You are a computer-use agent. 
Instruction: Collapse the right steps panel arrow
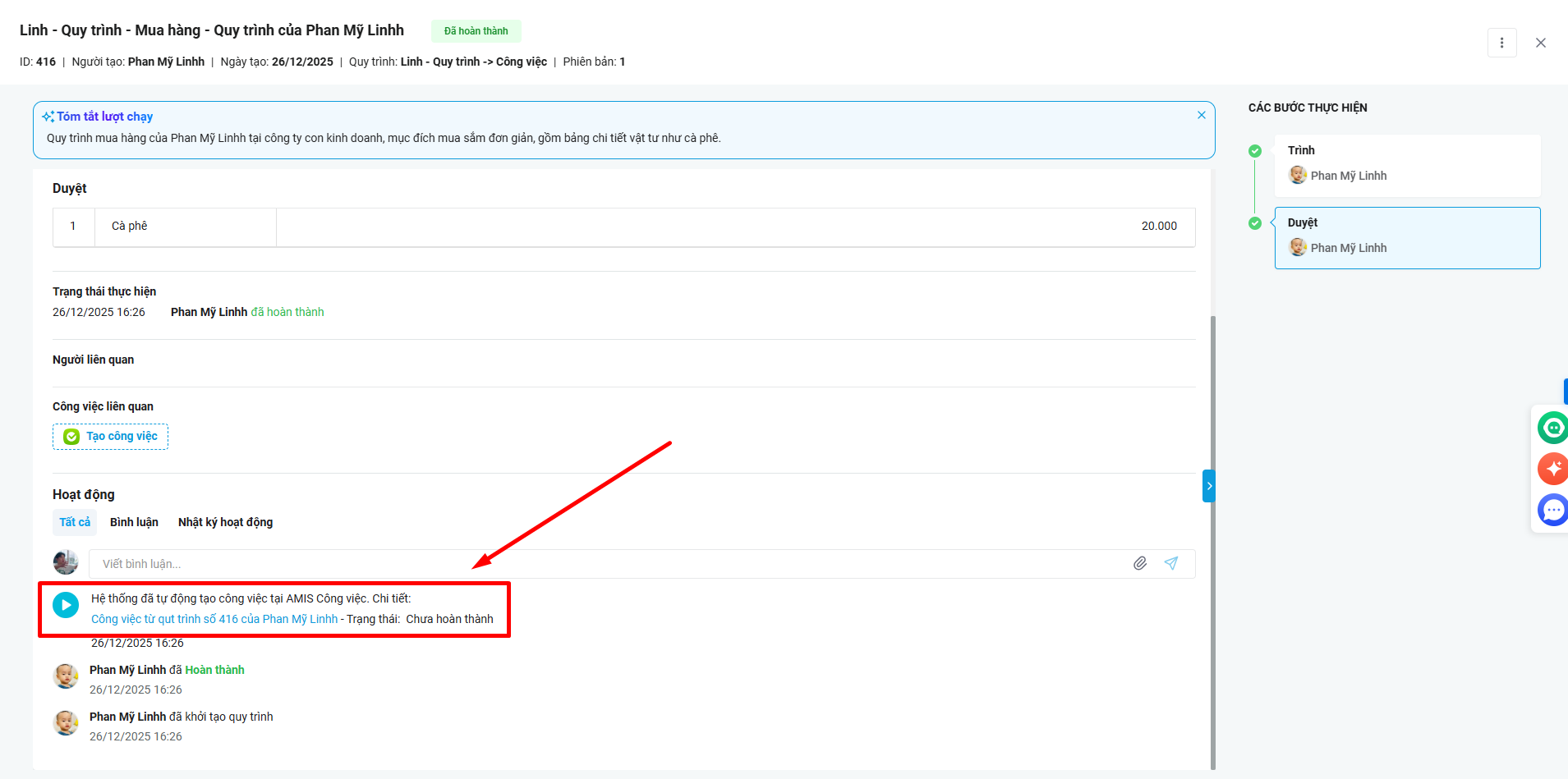pos(1209,486)
